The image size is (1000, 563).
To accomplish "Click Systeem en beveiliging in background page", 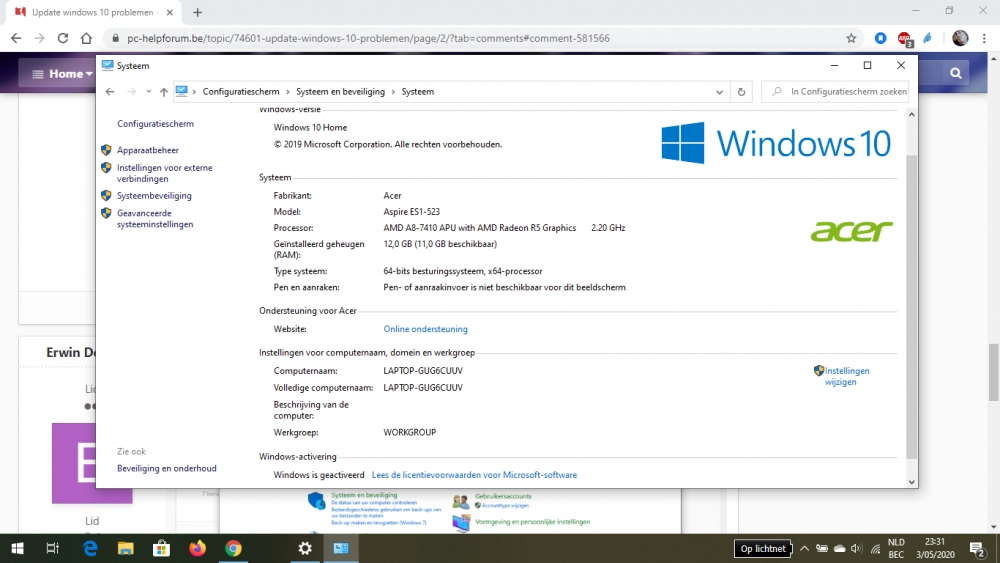I will [x=364, y=495].
